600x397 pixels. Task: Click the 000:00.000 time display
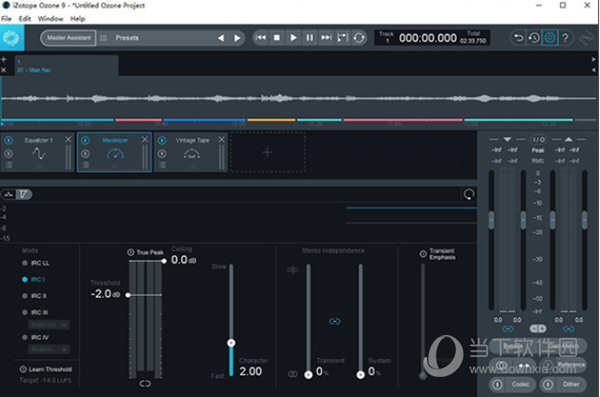pyautogui.click(x=428, y=38)
